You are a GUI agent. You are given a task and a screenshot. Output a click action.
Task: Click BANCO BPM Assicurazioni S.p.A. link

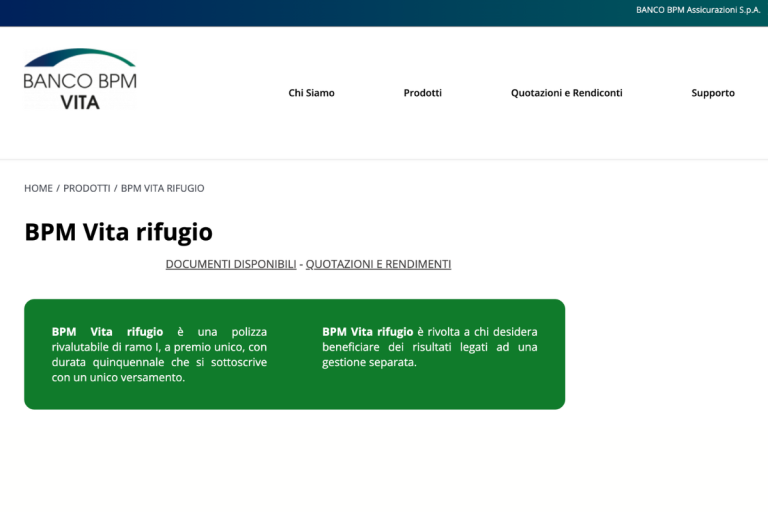(698, 10)
